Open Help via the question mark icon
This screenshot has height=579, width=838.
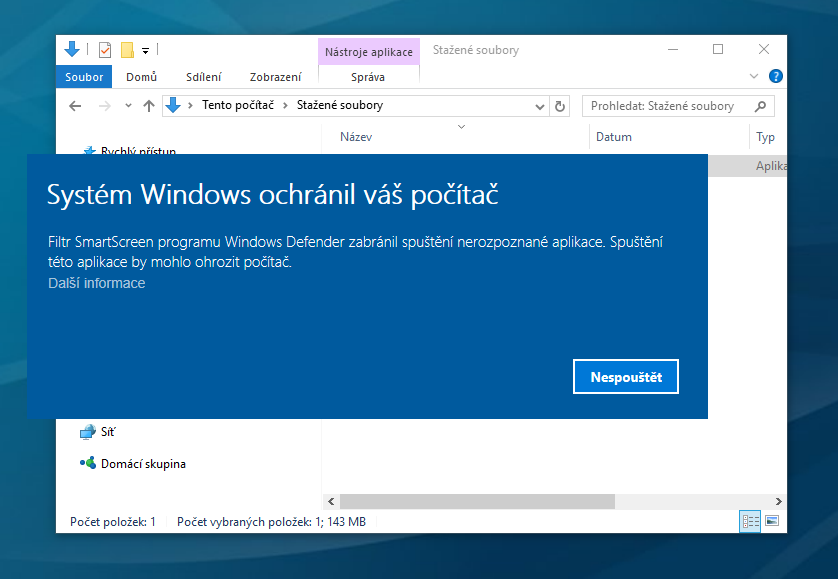[775, 76]
